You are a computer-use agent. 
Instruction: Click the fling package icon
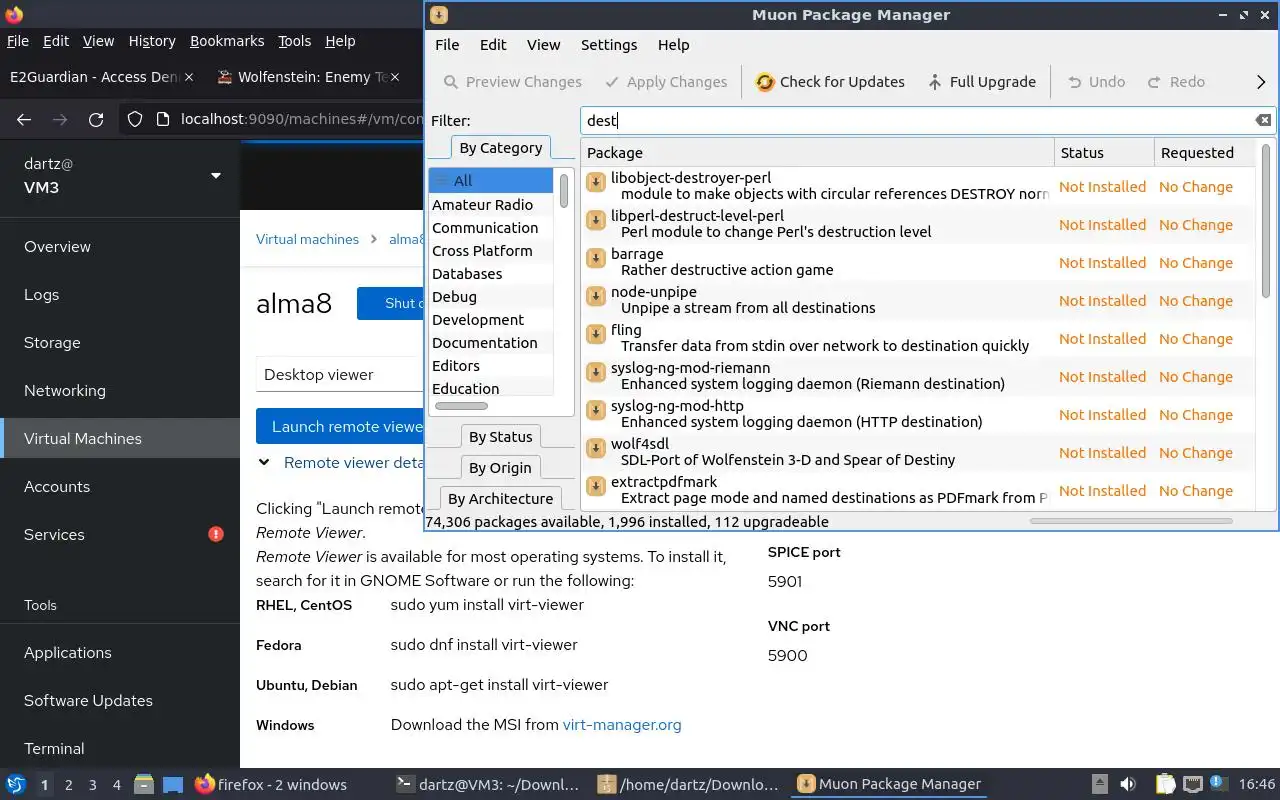click(x=595, y=334)
